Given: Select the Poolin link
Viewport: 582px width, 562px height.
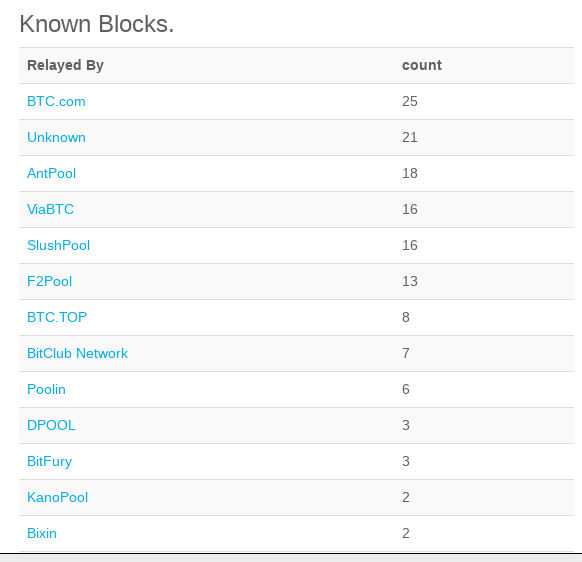Looking at the screenshot, I should click(x=46, y=389).
